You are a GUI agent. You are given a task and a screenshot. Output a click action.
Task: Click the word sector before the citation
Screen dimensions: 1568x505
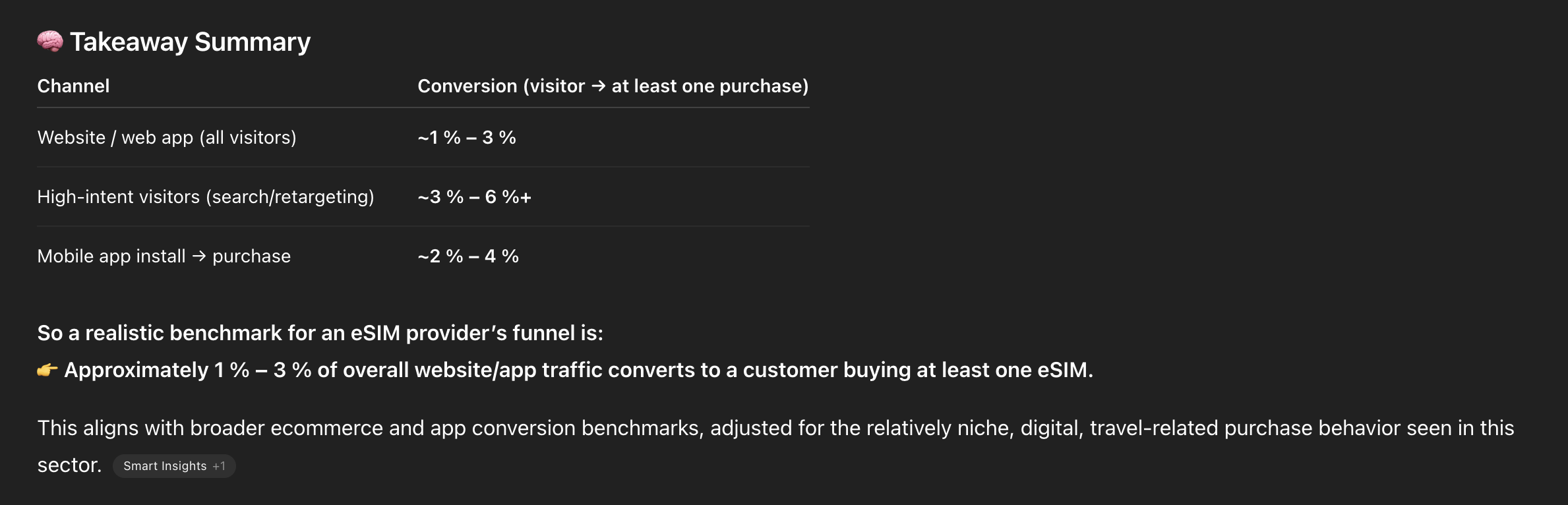(x=69, y=465)
